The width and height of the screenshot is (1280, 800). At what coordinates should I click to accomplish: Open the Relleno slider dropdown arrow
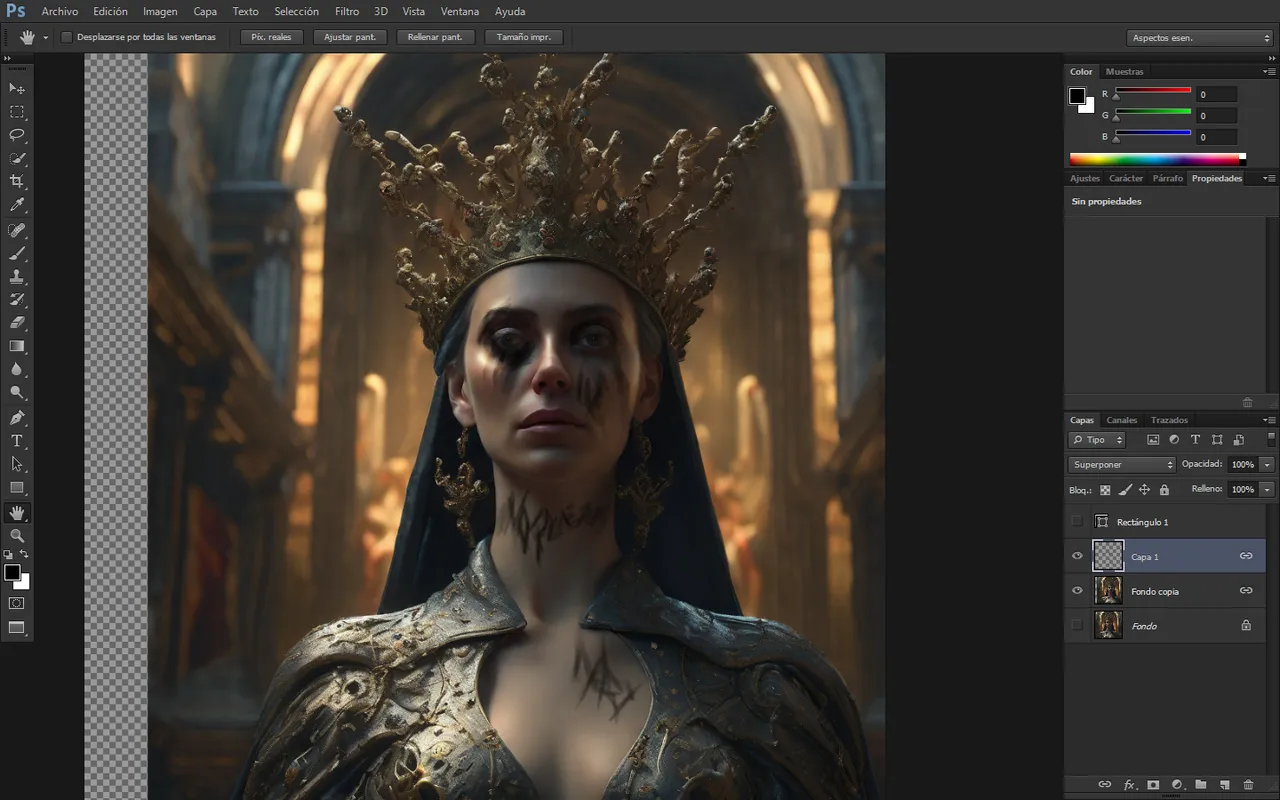click(x=1267, y=490)
